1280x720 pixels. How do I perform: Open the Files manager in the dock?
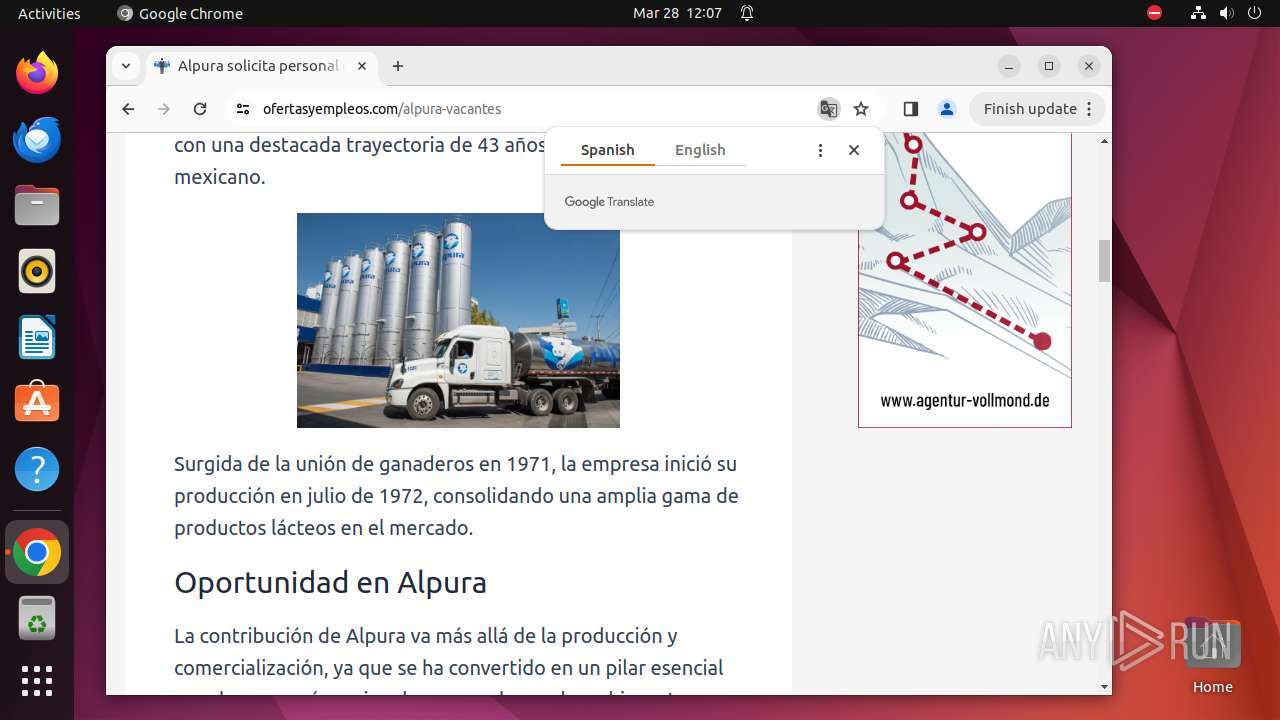(x=37, y=205)
